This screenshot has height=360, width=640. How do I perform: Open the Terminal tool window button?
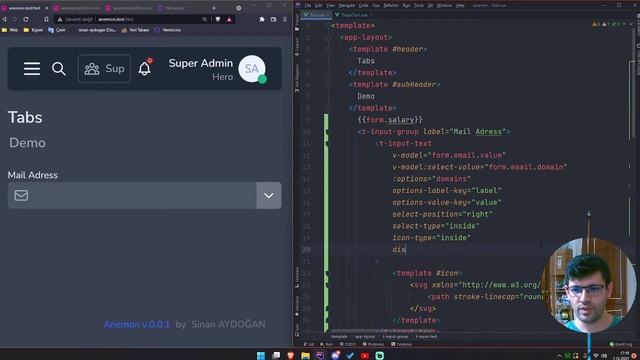click(402, 344)
